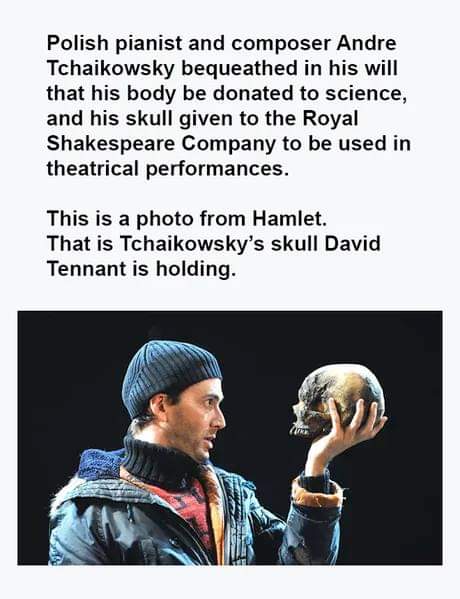Click the word 'Shakespeare' in the text

tap(111, 144)
